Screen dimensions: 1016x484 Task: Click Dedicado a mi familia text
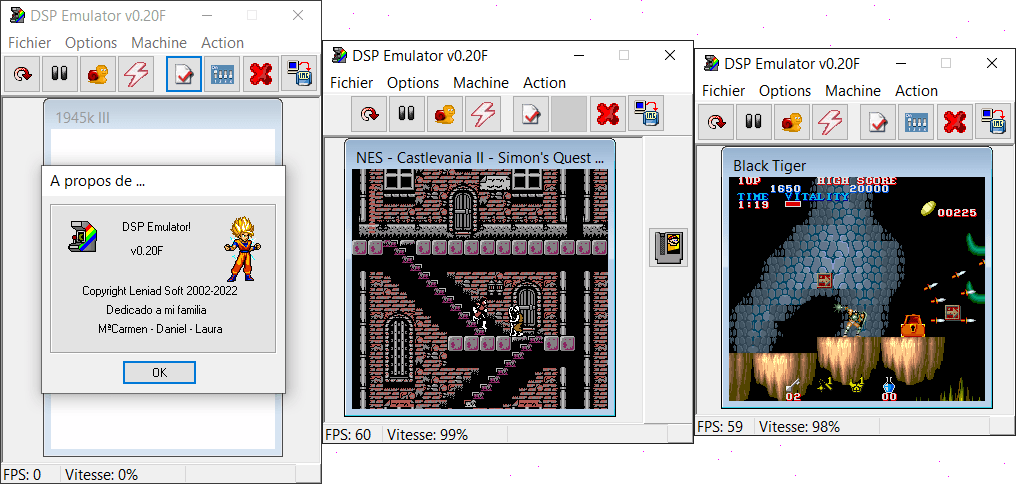coord(156,310)
